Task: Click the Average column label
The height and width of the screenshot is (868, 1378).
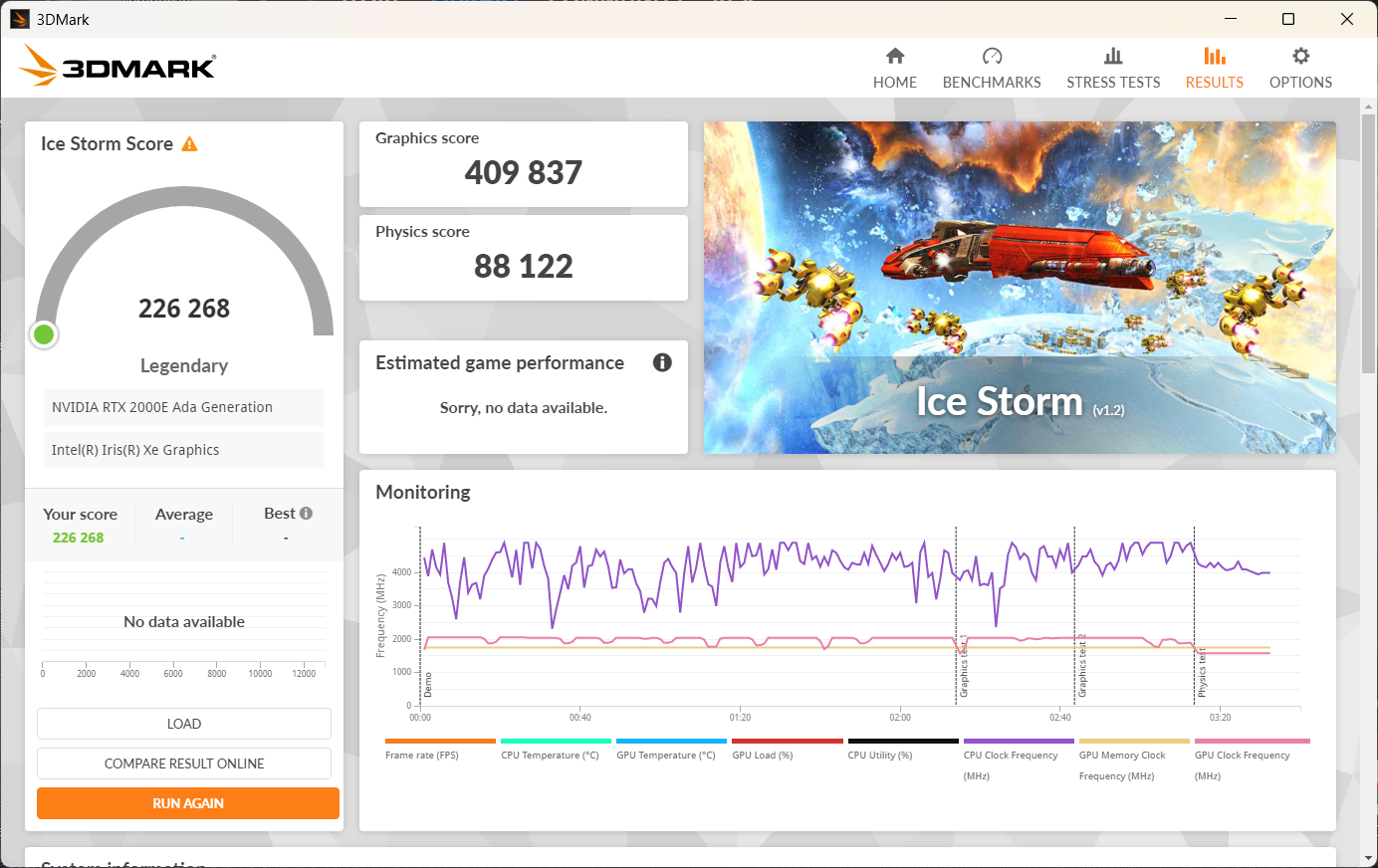Action: [x=184, y=514]
